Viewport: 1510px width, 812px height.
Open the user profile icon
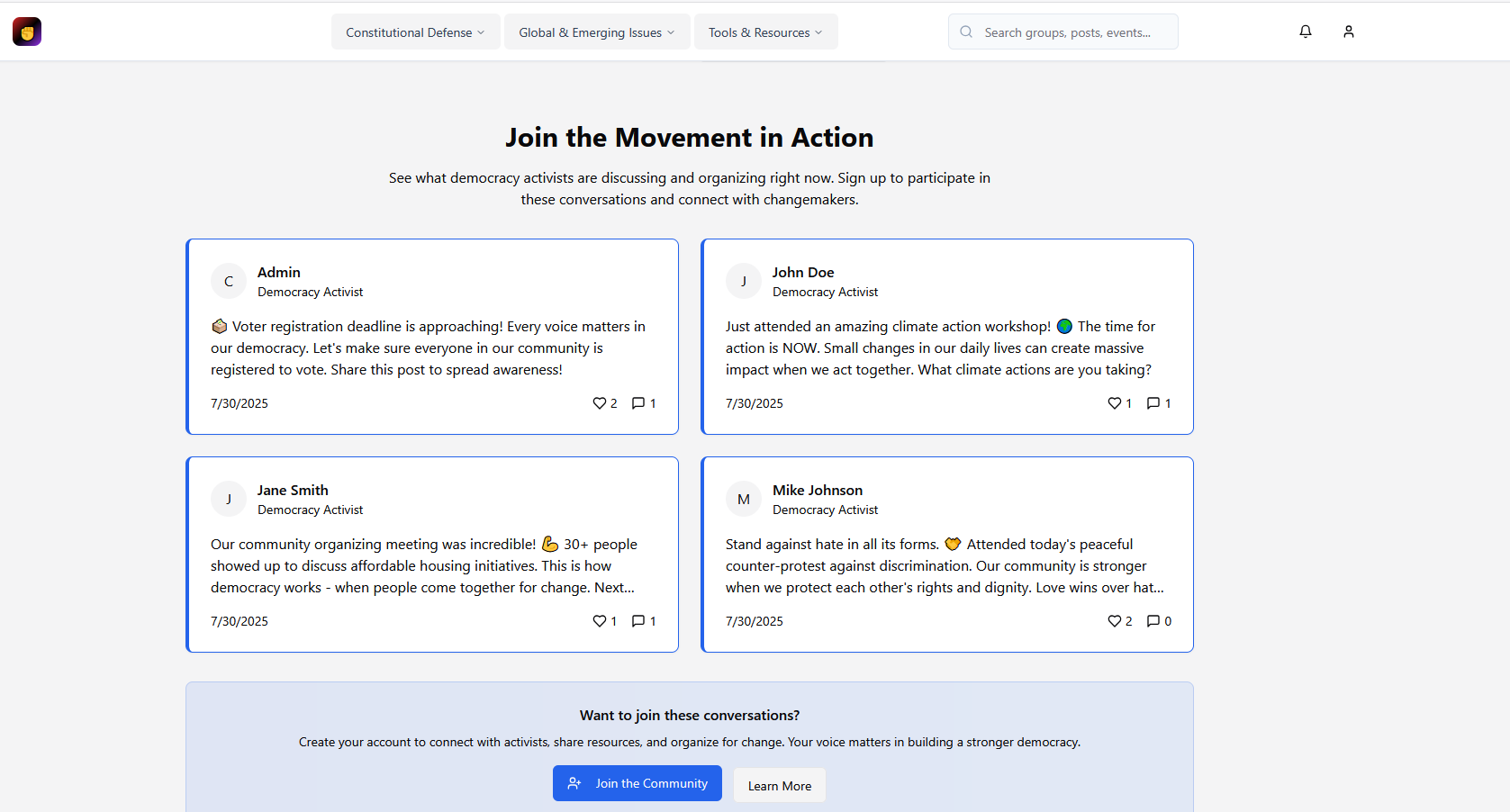(1348, 32)
